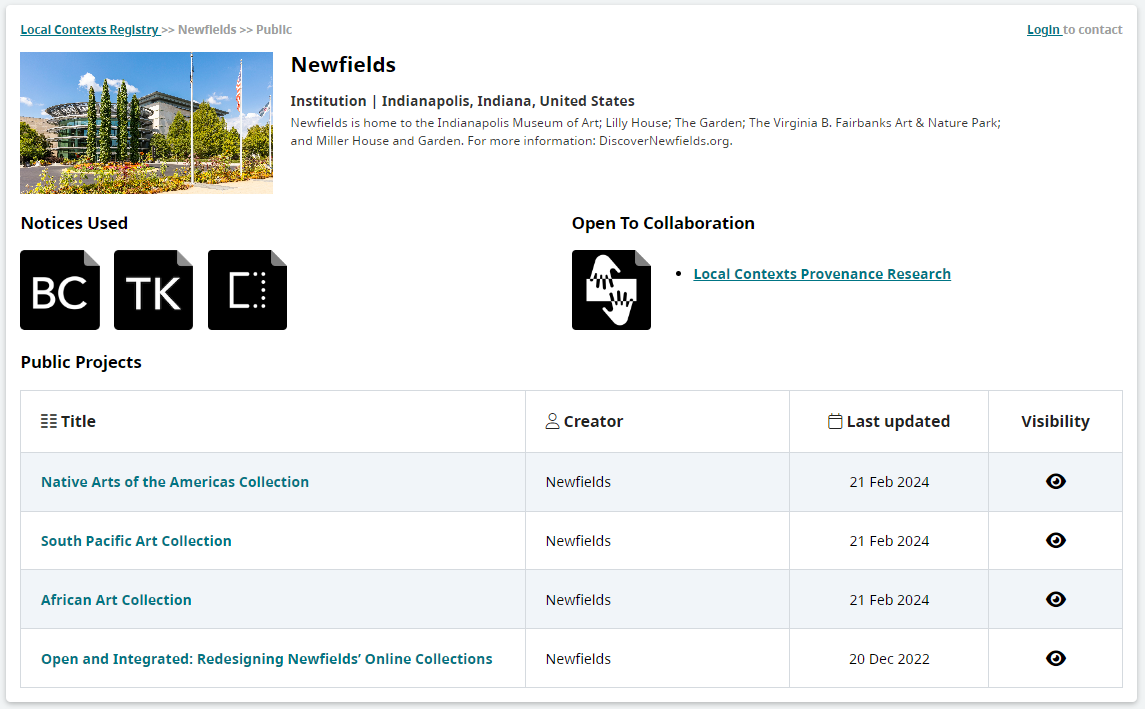Click the Open To Collaboration hands icon
Viewport: 1145px width, 709px height.
click(x=611, y=290)
